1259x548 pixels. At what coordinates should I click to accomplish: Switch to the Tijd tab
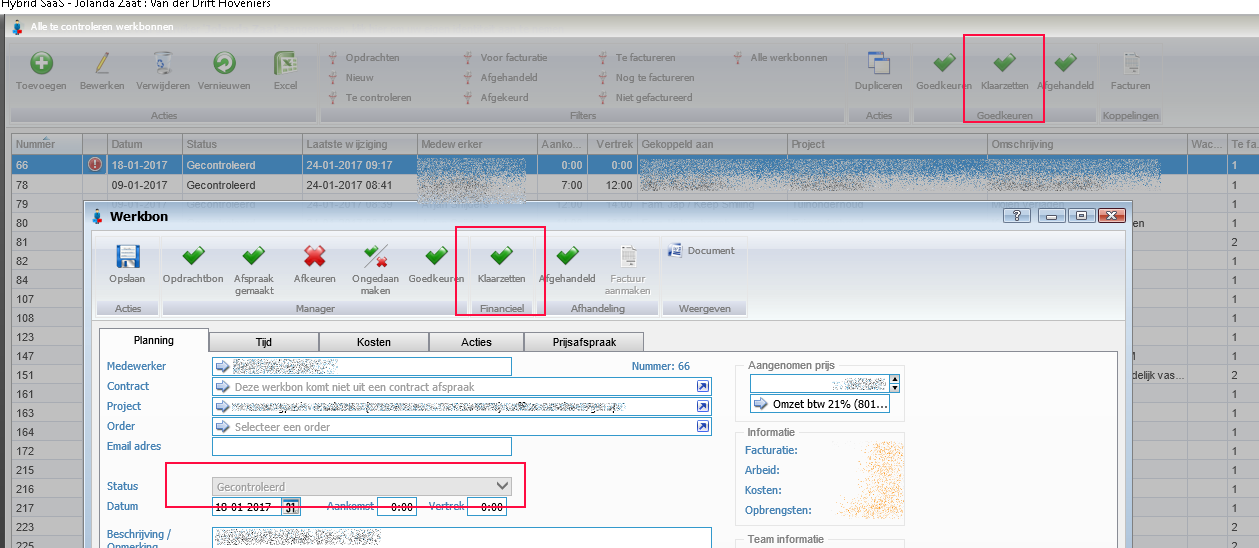(264, 342)
